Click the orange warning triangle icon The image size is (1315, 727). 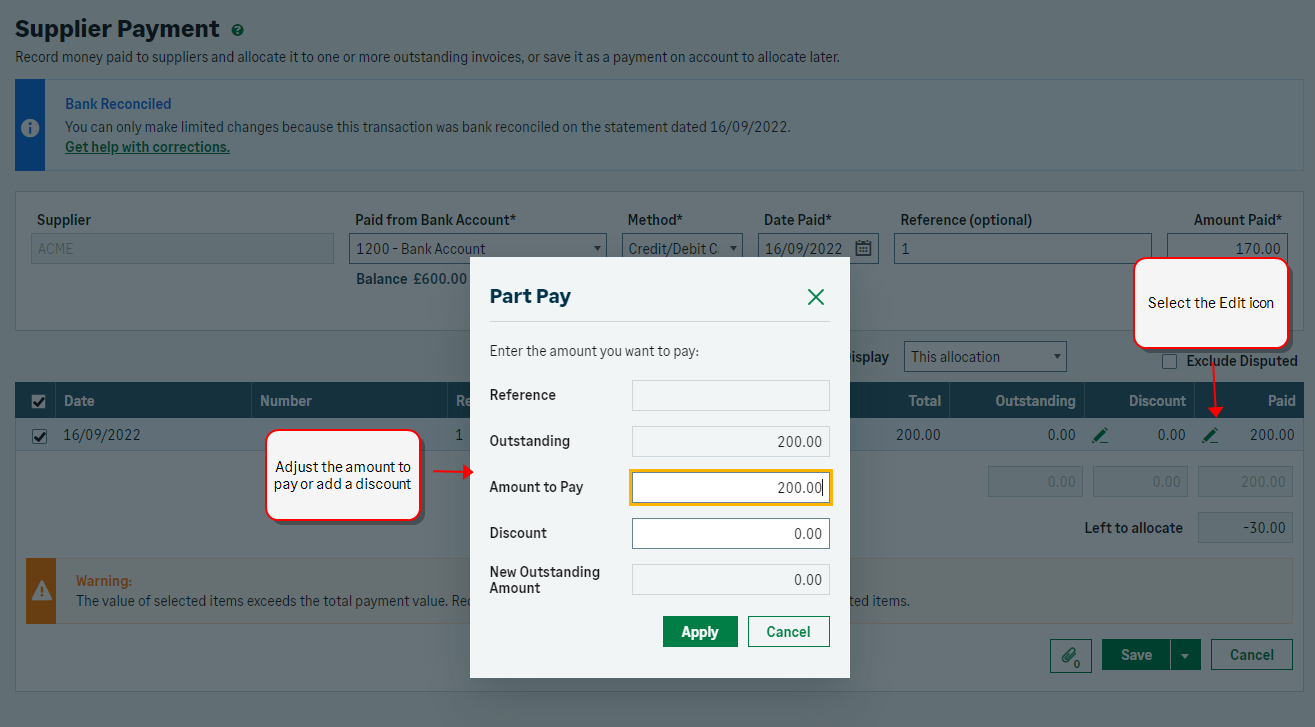coord(41,591)
